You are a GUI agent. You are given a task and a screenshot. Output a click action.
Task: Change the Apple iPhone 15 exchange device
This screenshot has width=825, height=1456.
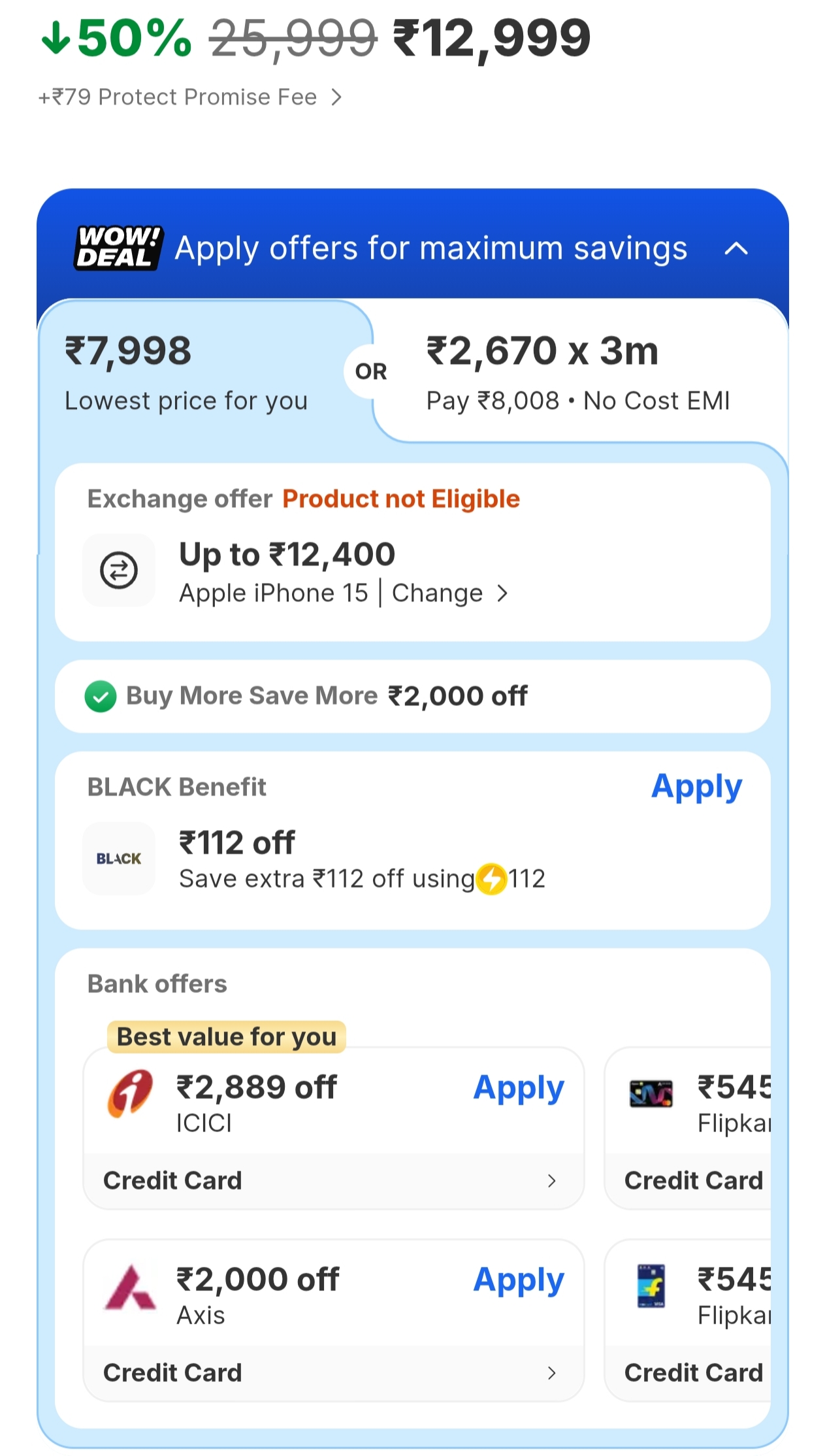[x=449, y=593]
